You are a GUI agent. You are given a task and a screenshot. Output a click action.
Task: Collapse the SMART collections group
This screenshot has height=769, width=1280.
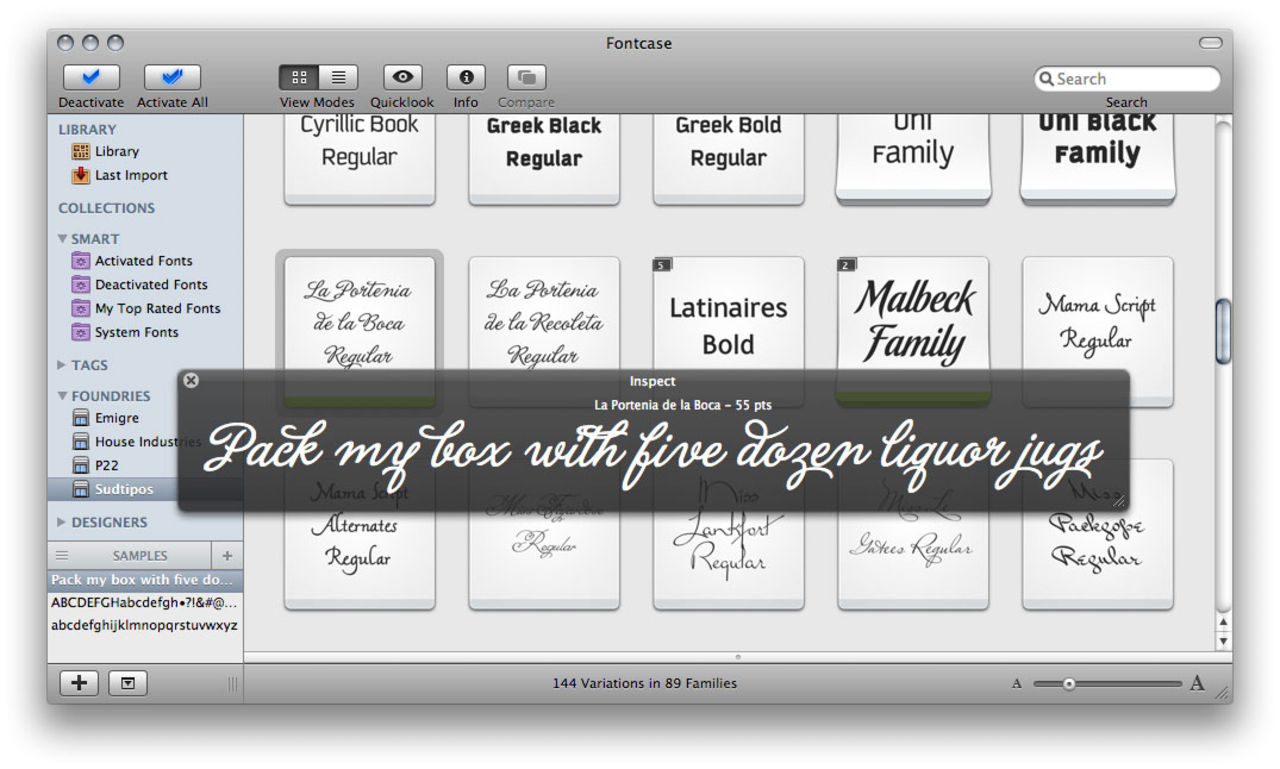pos(63,239)
